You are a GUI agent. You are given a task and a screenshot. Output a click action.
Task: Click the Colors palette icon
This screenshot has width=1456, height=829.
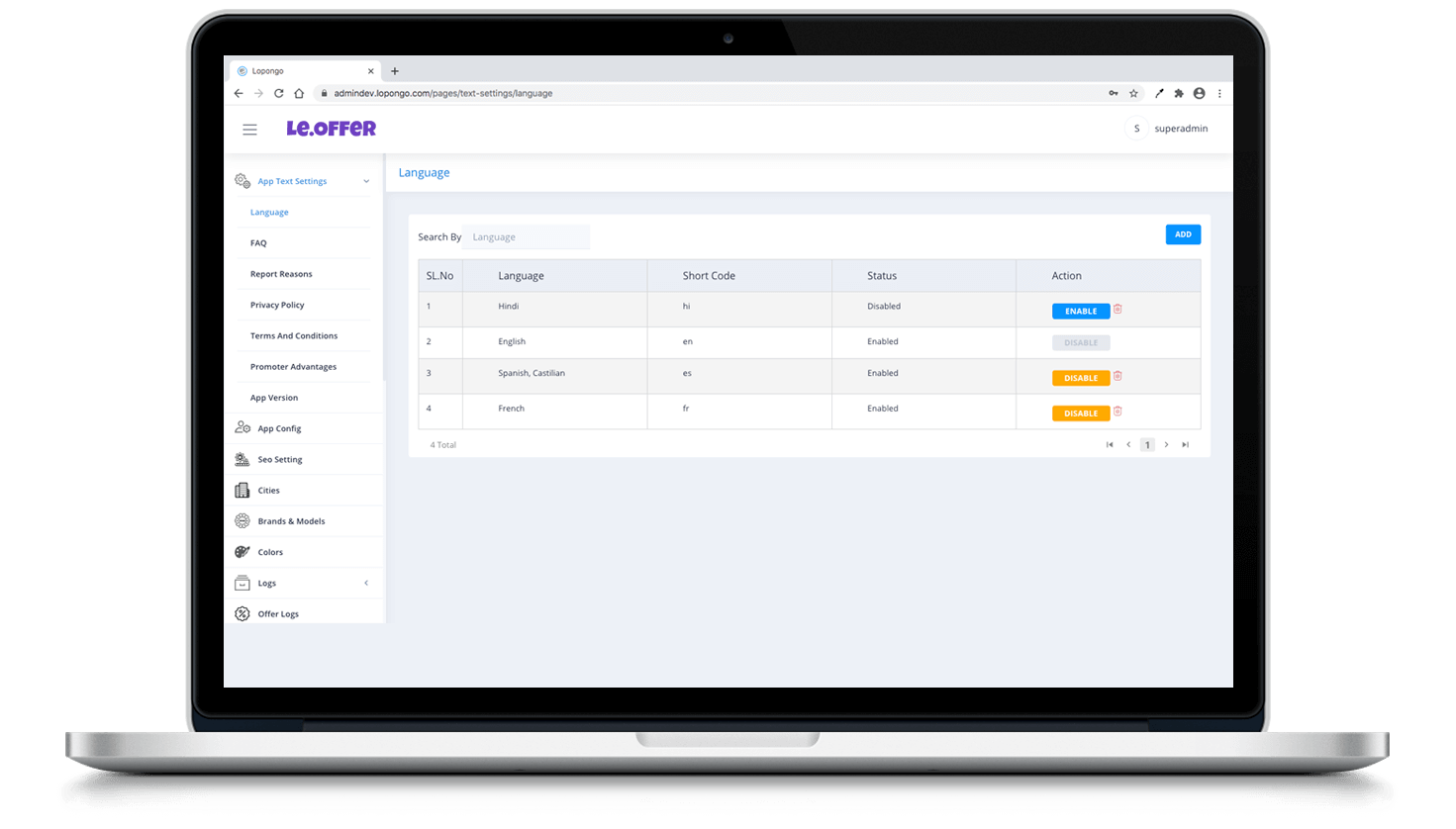[x=243, y=551]
